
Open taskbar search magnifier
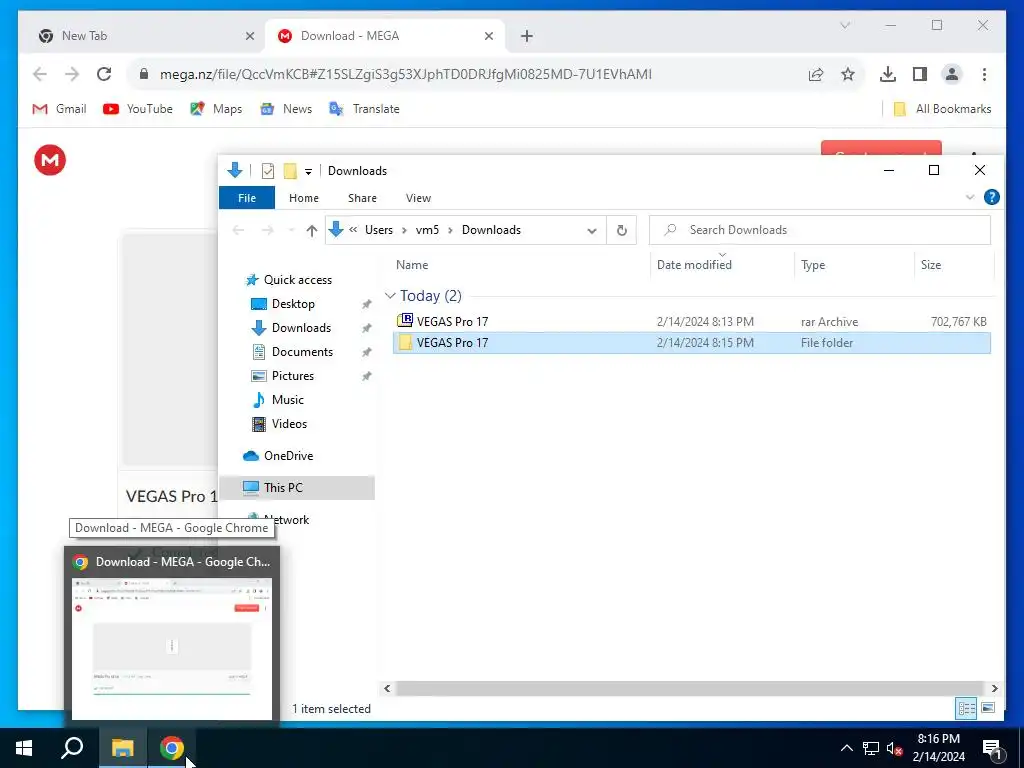[72, 748]
